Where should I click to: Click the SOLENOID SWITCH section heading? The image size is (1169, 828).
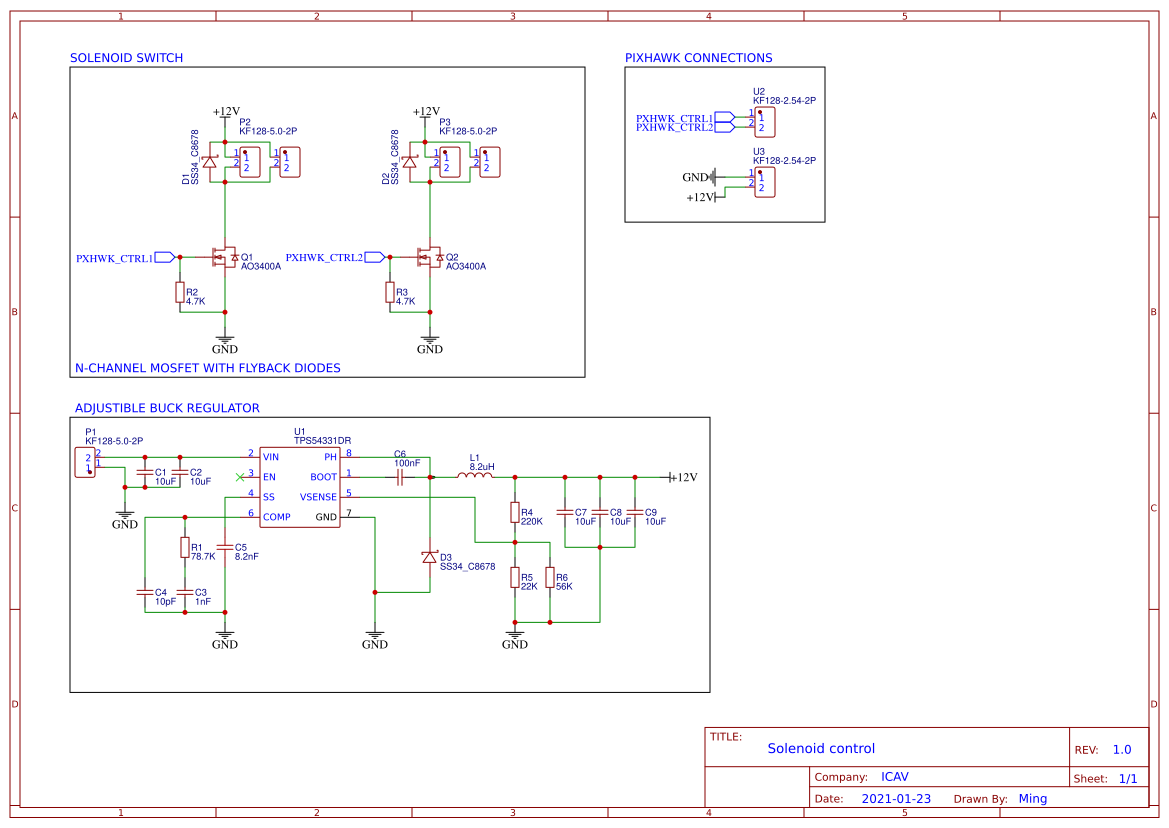point(125,58)
